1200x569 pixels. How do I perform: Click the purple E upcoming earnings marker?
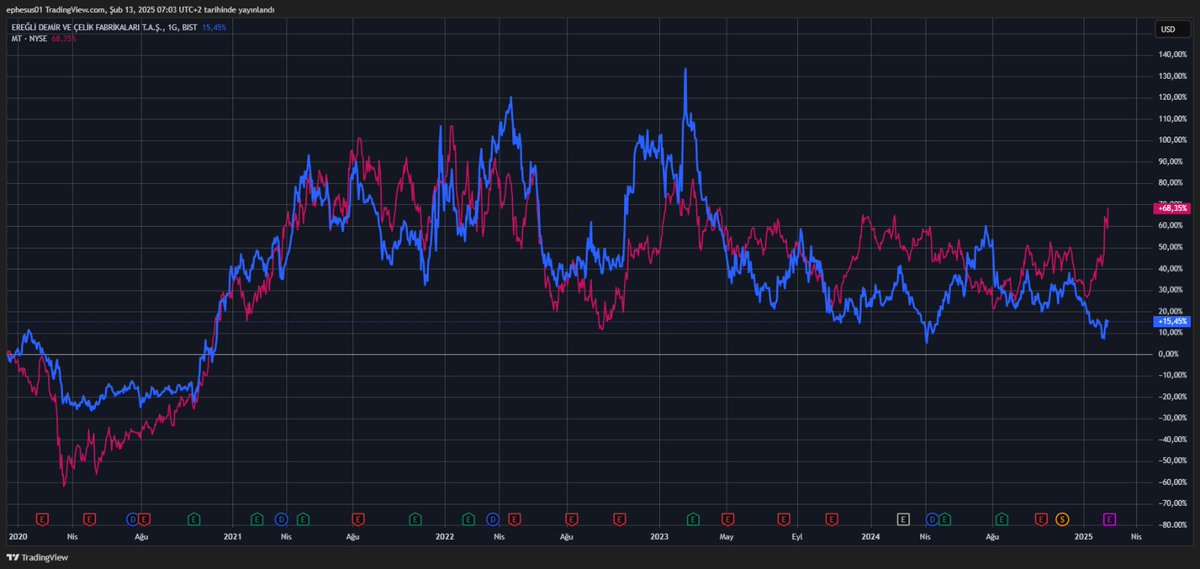1109,519
